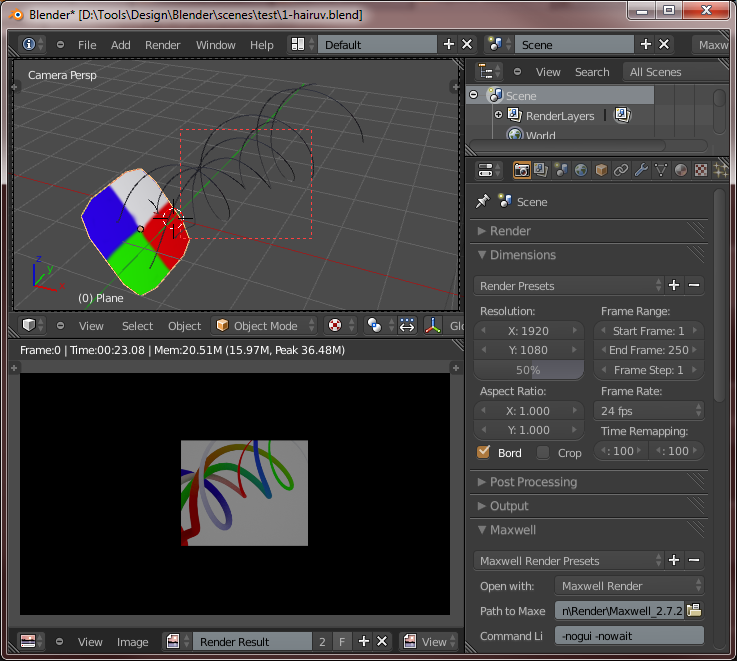The height and width of the screenshot is (661, 737).
Task: Open the Maxwell Render Presets dropdown
Action: 569,560
